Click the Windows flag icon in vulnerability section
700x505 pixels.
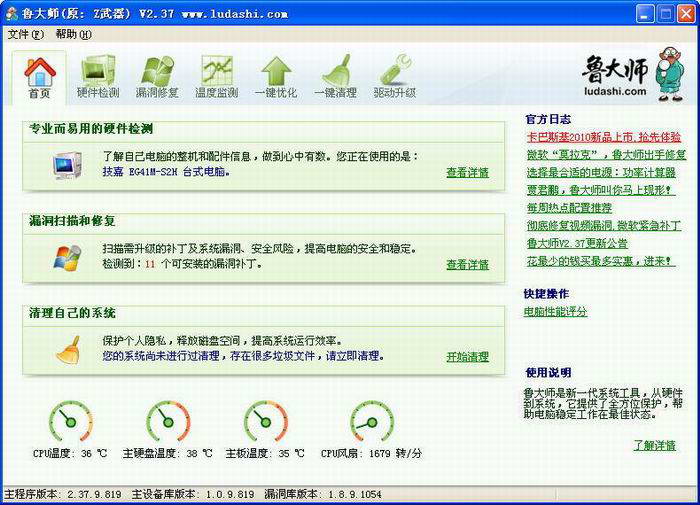point(68,257)
